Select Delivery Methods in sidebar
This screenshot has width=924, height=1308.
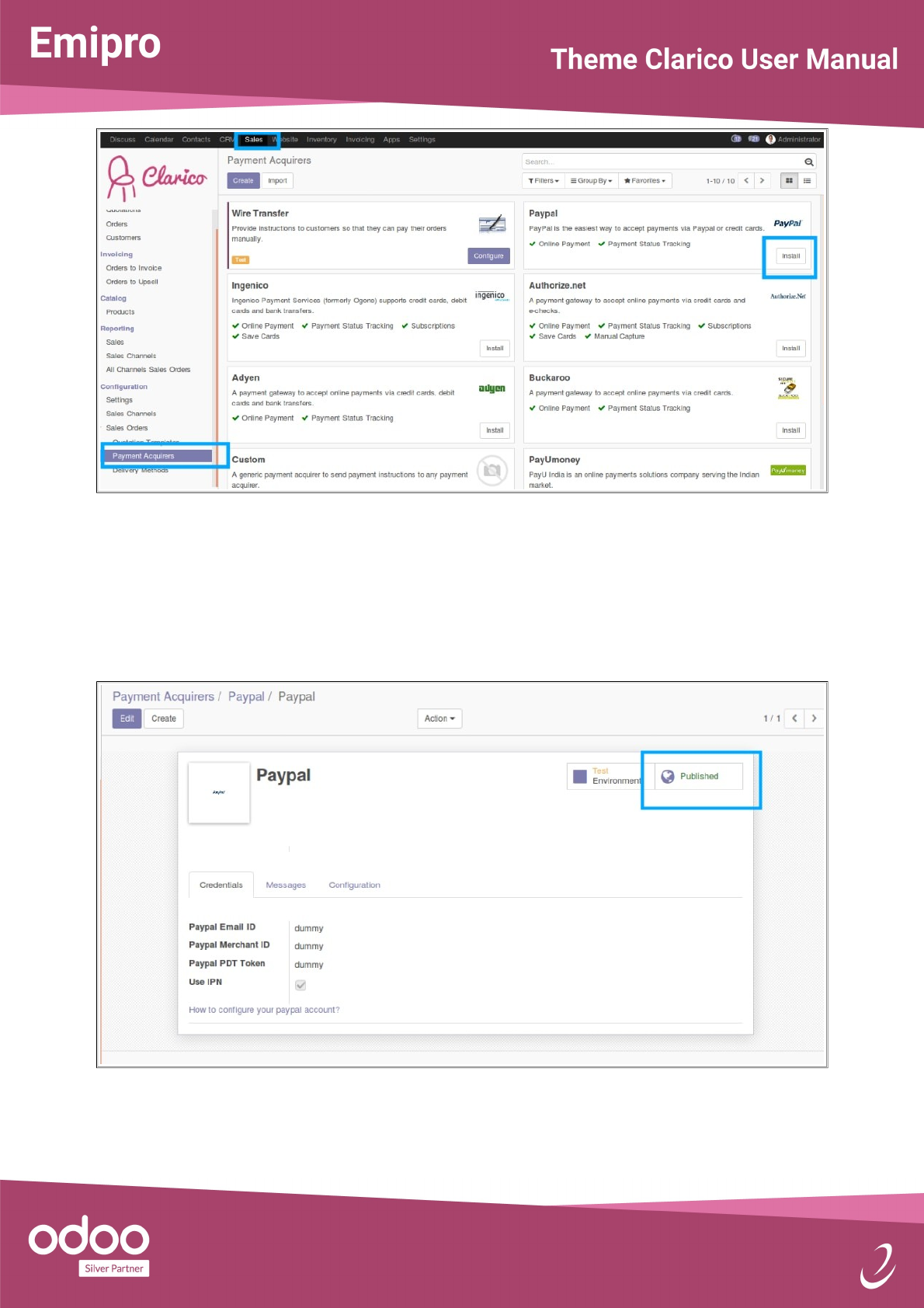click(141, 470)
